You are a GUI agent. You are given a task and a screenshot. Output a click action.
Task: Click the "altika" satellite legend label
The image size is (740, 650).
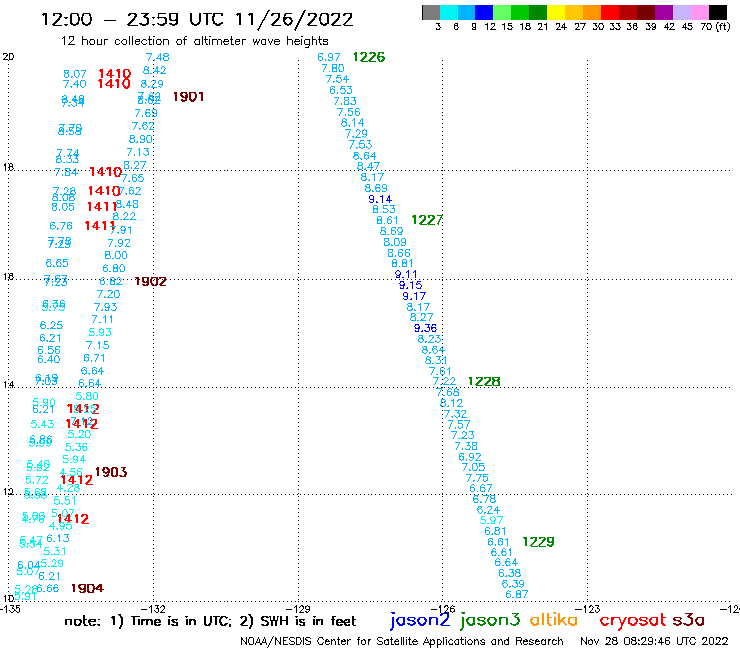click(554, 620)
